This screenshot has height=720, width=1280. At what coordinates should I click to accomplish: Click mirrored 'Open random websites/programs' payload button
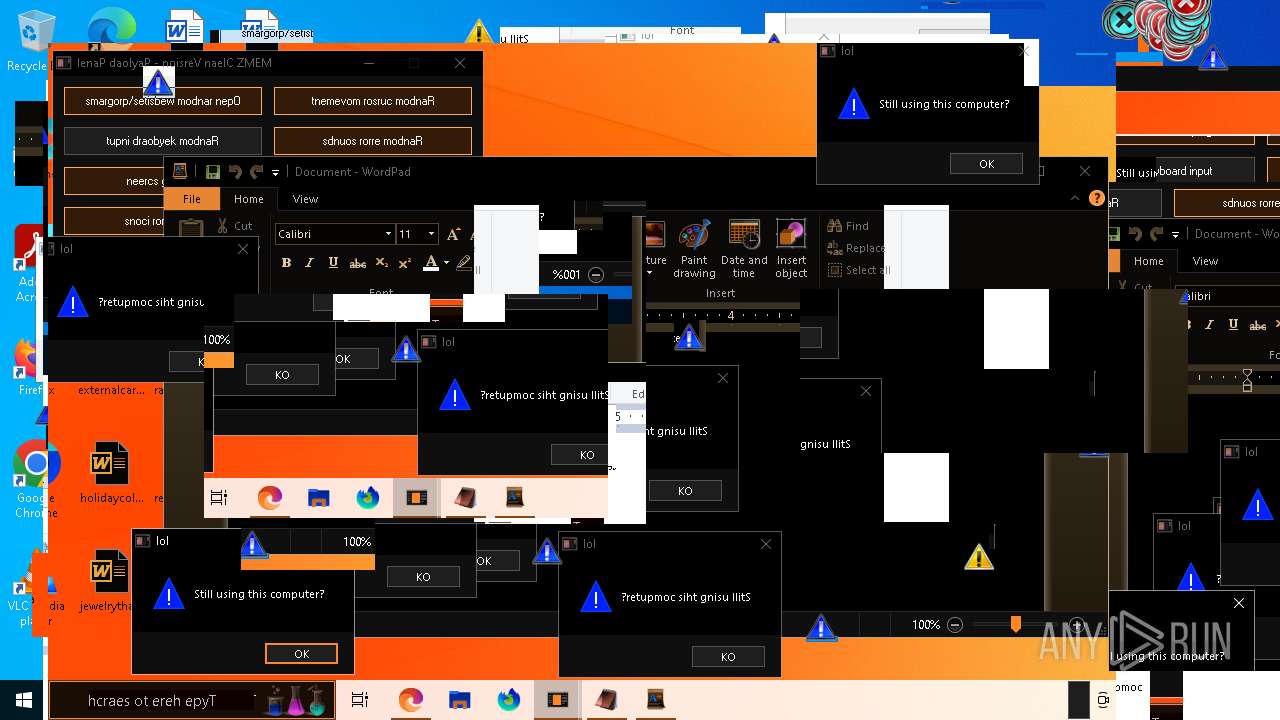163,101
